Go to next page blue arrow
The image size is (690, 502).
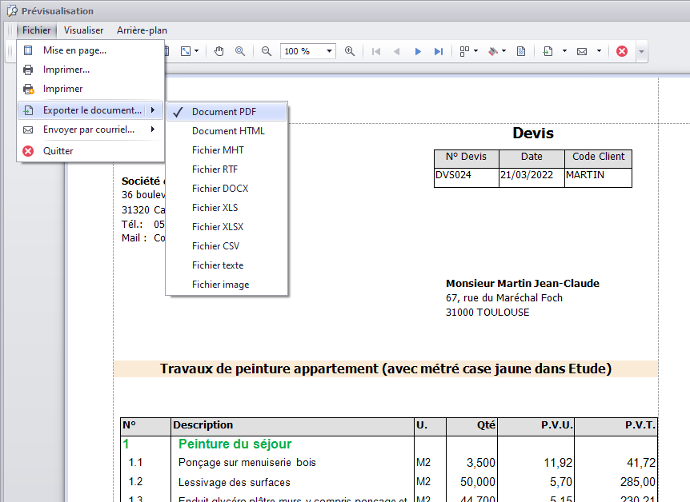(418, 51)
